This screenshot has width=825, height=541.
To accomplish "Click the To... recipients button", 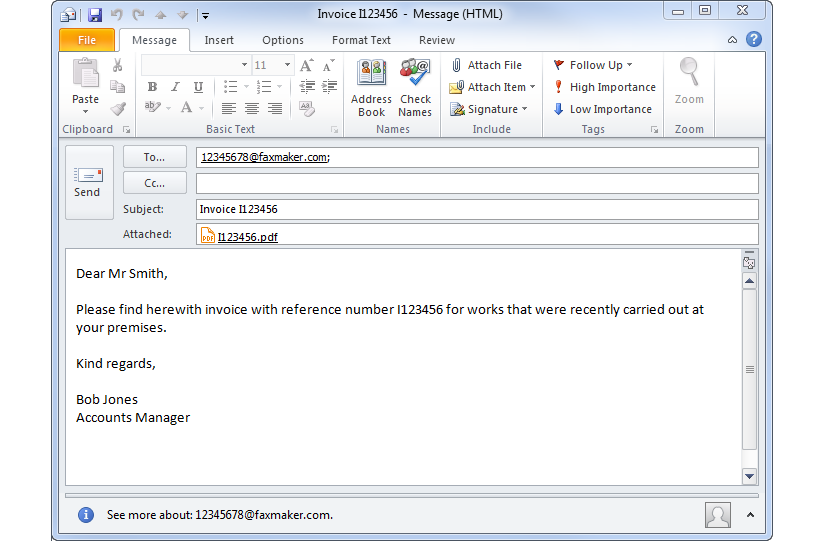I will pyautogui.click(x=155, y=157).
